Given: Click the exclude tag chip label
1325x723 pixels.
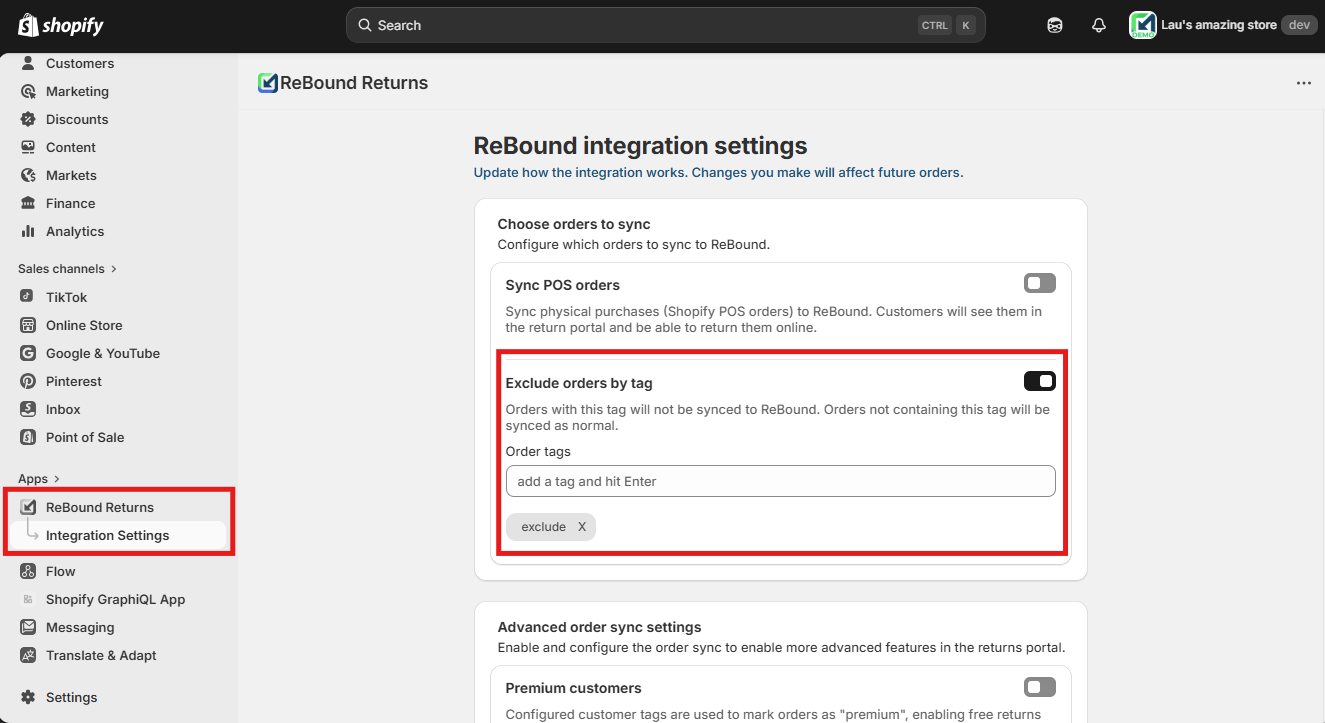Looking at the screenshot, I should pos(544,527).
